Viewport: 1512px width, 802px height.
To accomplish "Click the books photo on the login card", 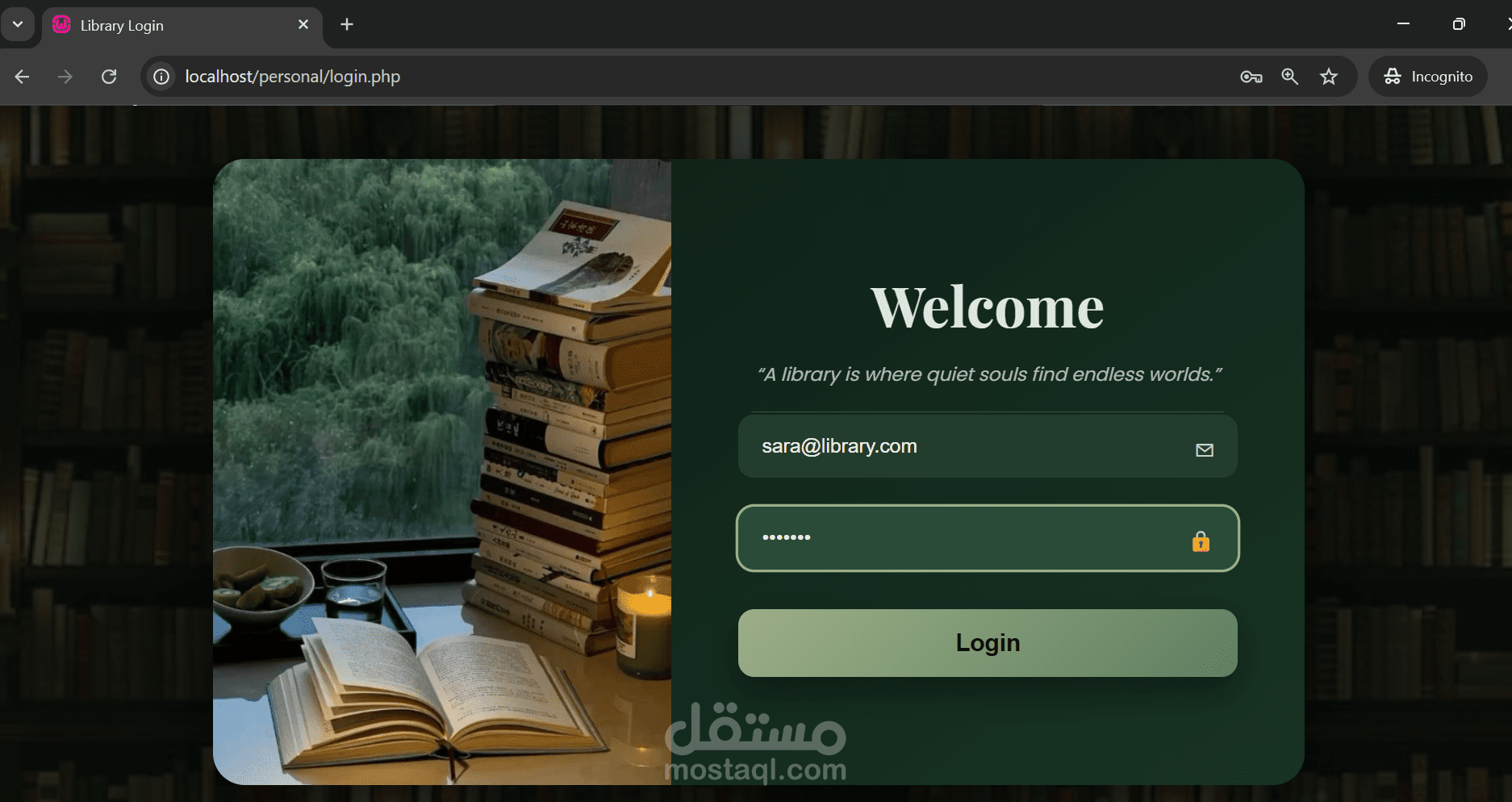I will [442, 472].
